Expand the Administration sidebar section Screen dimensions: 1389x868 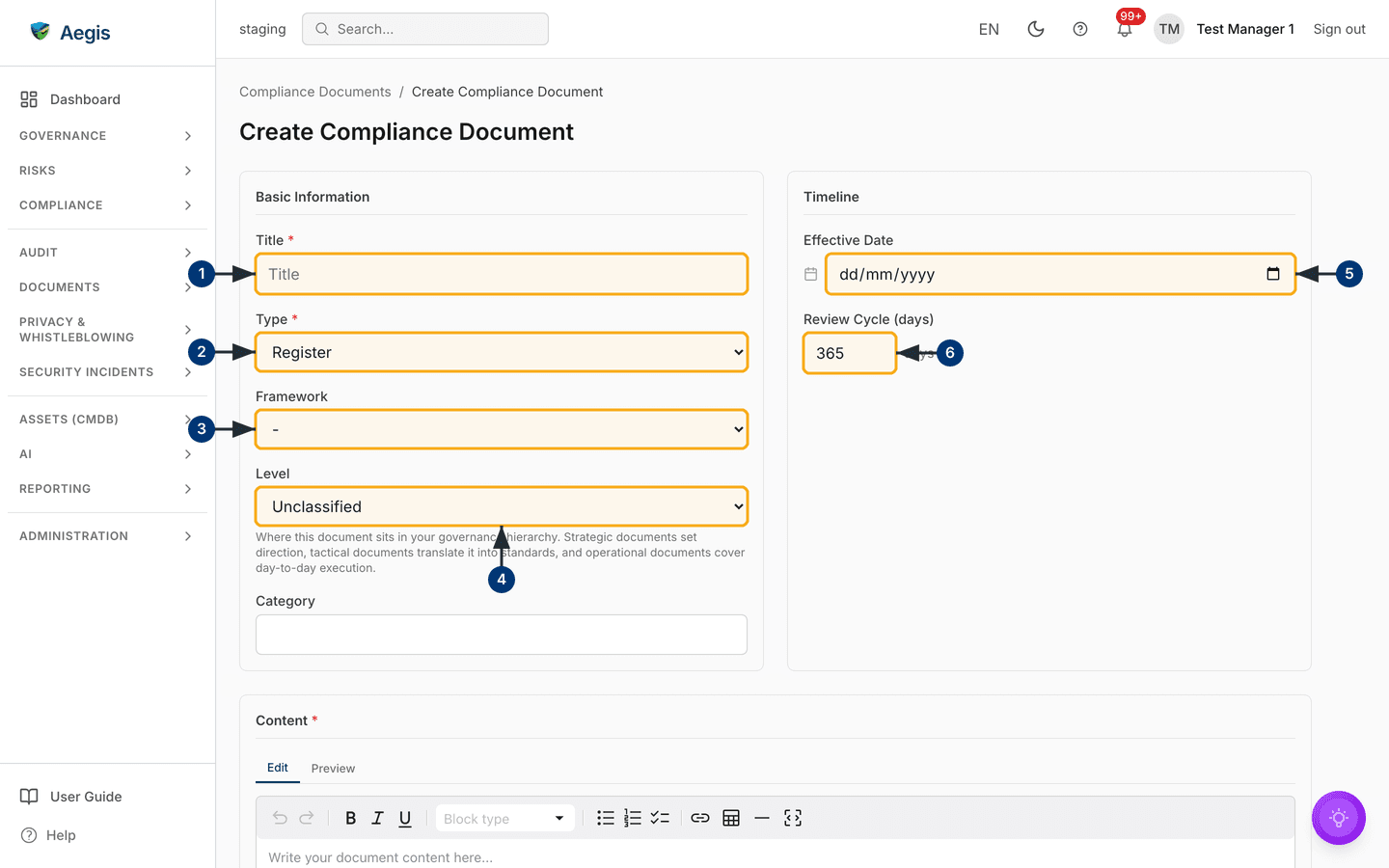coord(107,536)
